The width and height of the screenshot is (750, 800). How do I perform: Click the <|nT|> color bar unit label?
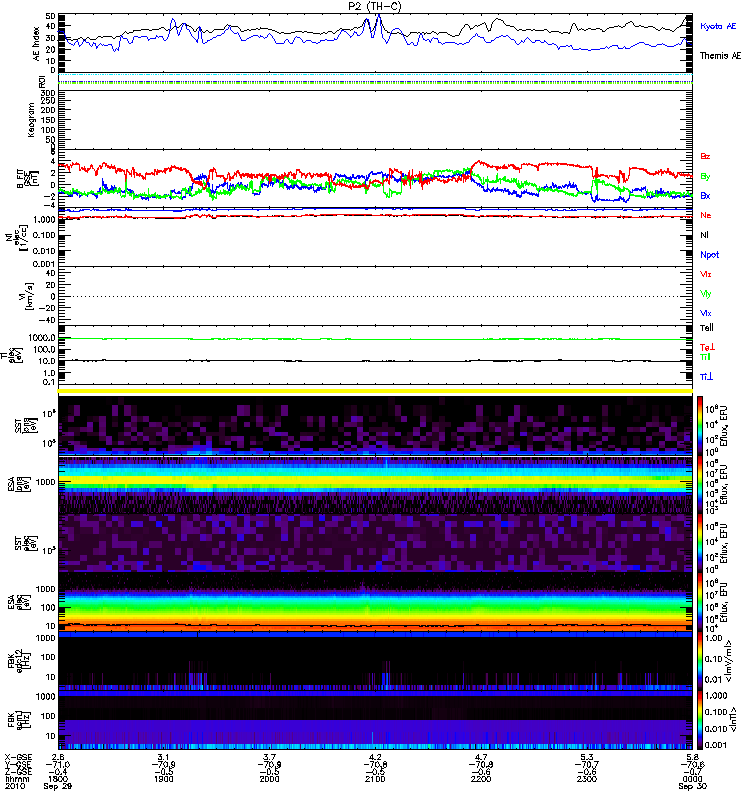click(x=731, y=719)
